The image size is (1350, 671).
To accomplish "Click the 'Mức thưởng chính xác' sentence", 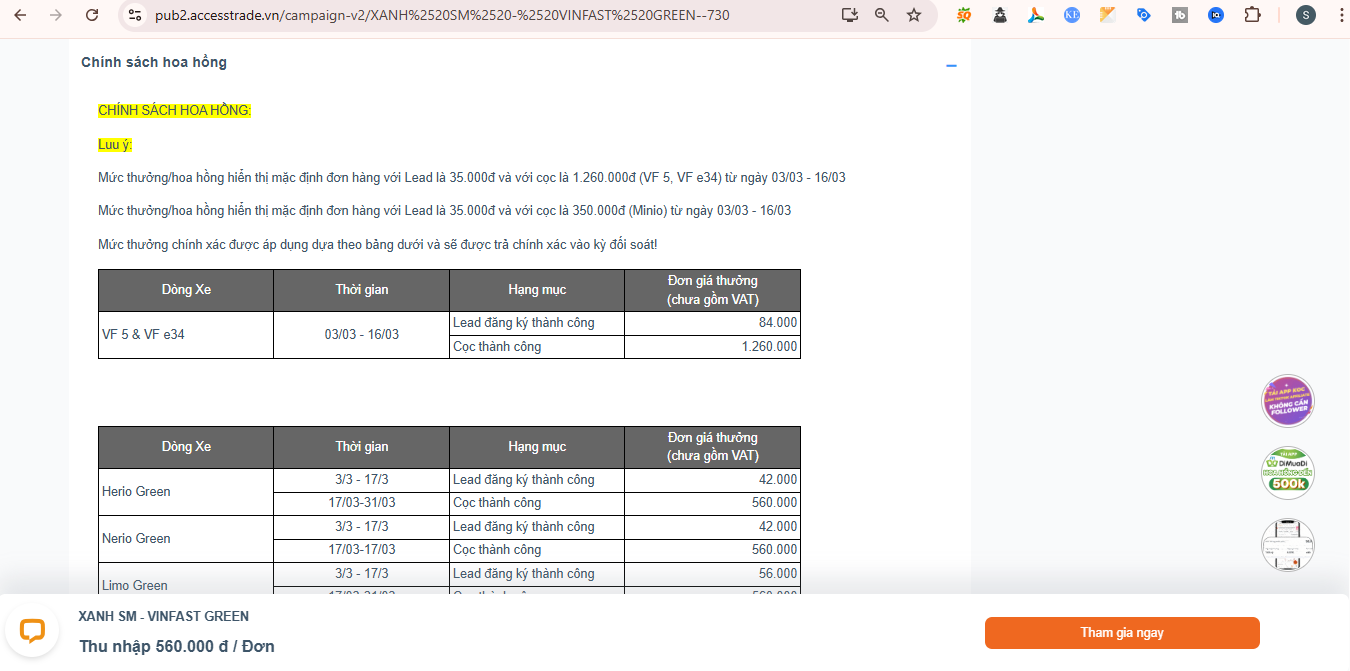I will (x=378, y=244).
